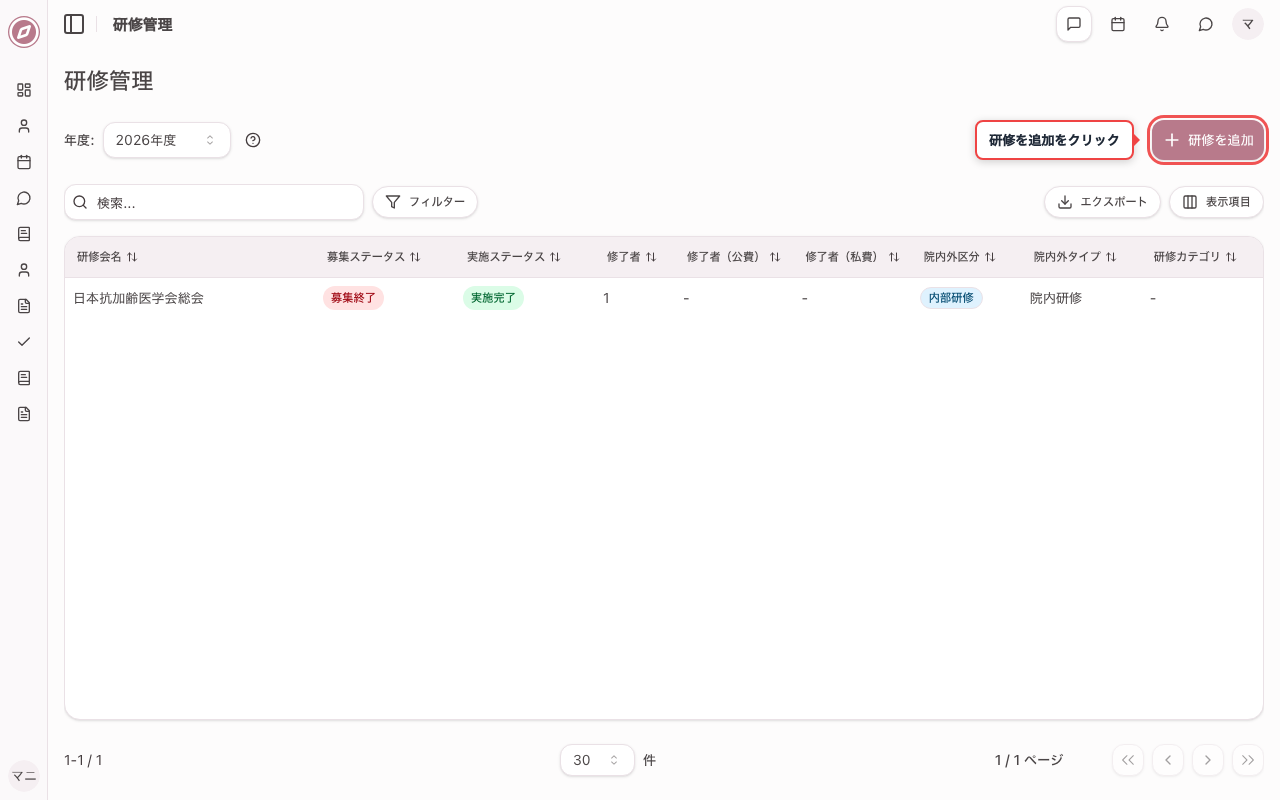1280x800 pixels.
Task: Open the person icon directly above the checkmark's document icon
Action: [24, 270]
